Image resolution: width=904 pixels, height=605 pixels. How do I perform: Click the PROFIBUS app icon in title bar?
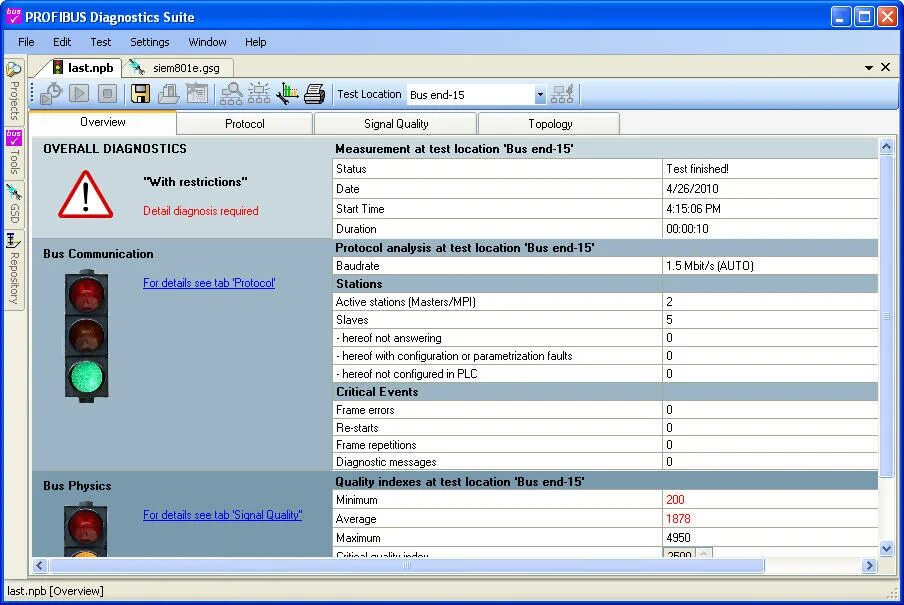pyautogui.click(x=13, y=16)
